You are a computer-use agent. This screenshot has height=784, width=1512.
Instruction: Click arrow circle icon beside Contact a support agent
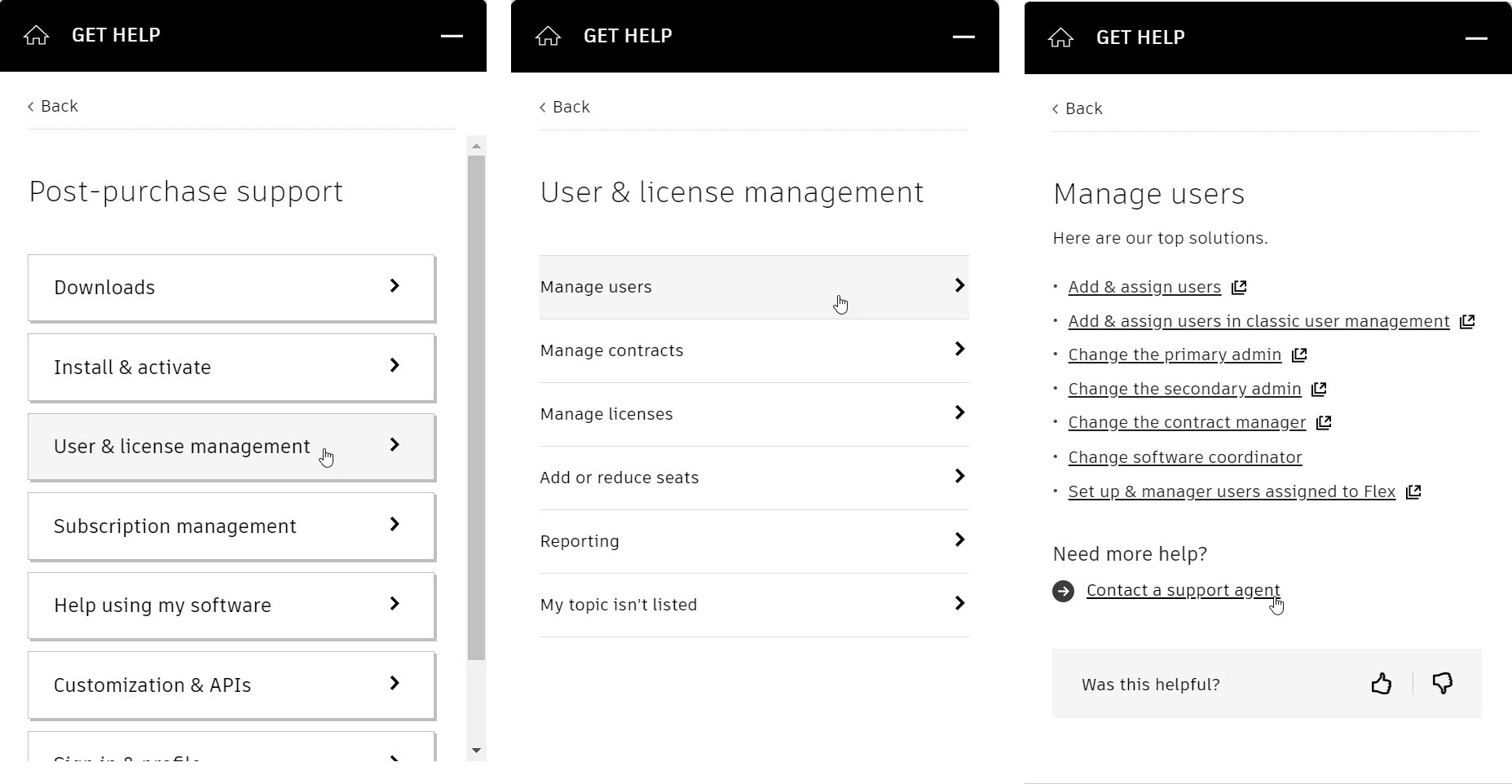coord(1063,591)
